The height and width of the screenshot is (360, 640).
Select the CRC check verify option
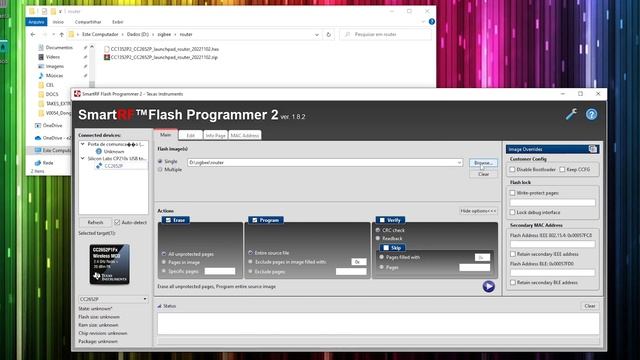click(x=378, y=230)
